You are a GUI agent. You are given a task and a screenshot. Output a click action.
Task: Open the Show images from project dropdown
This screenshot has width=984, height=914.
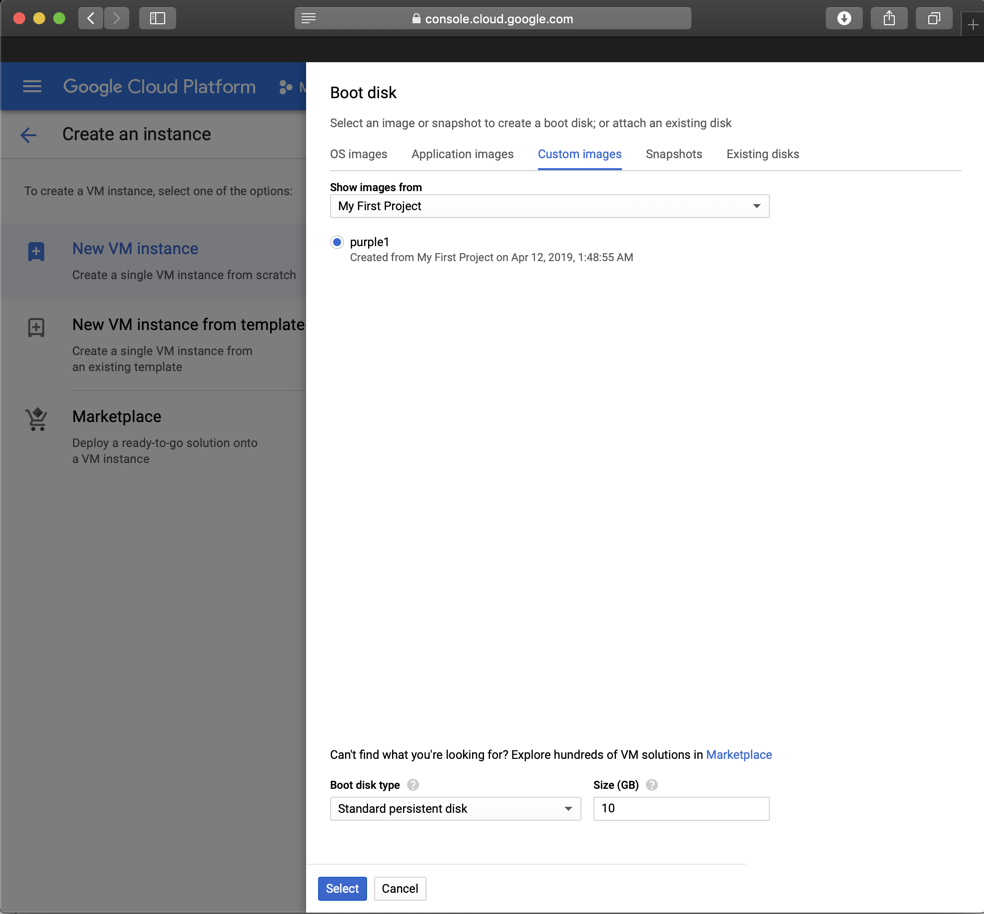click(x=550, y=206)
